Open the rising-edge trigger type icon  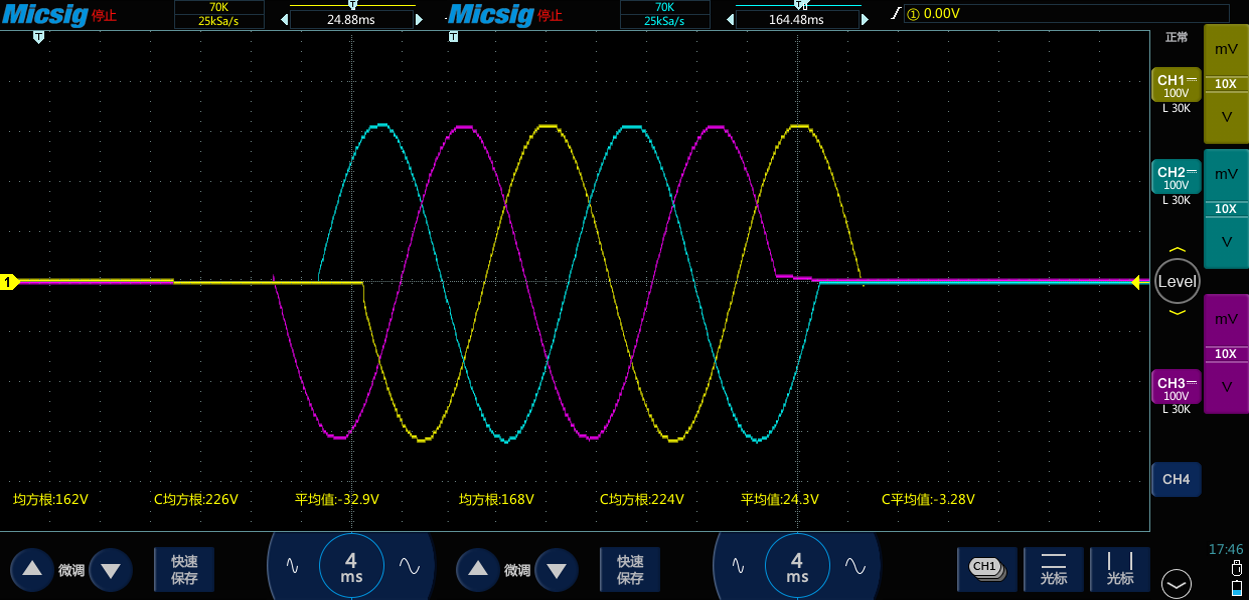896,13
